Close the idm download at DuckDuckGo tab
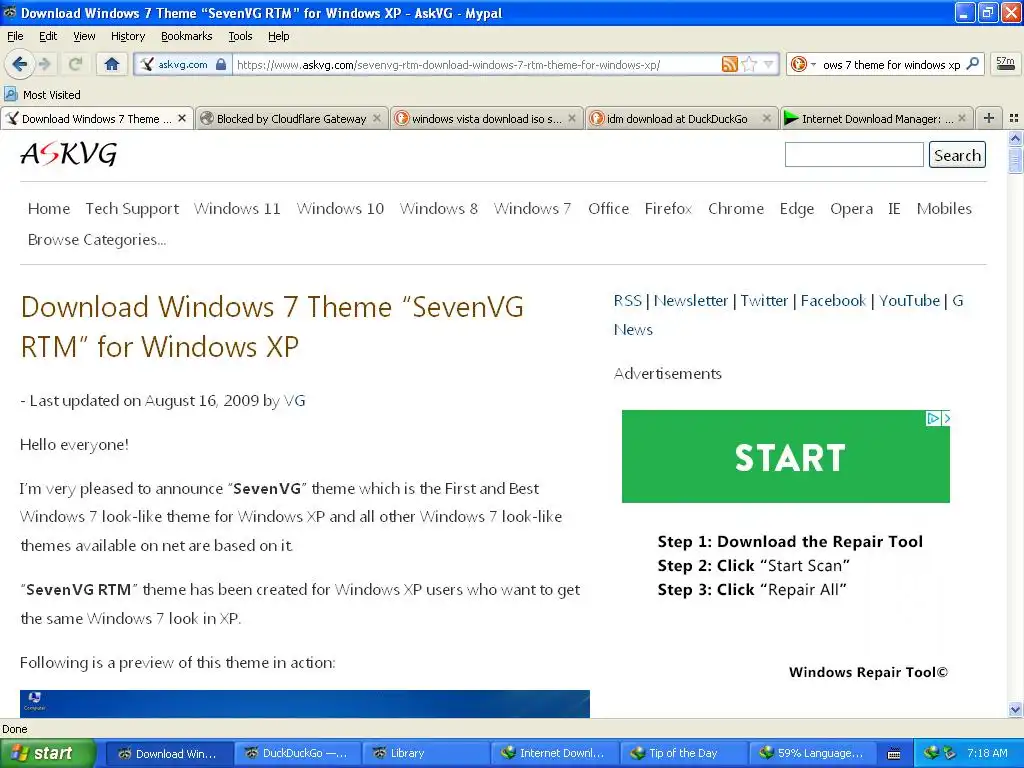 click(x=767, y=118)
